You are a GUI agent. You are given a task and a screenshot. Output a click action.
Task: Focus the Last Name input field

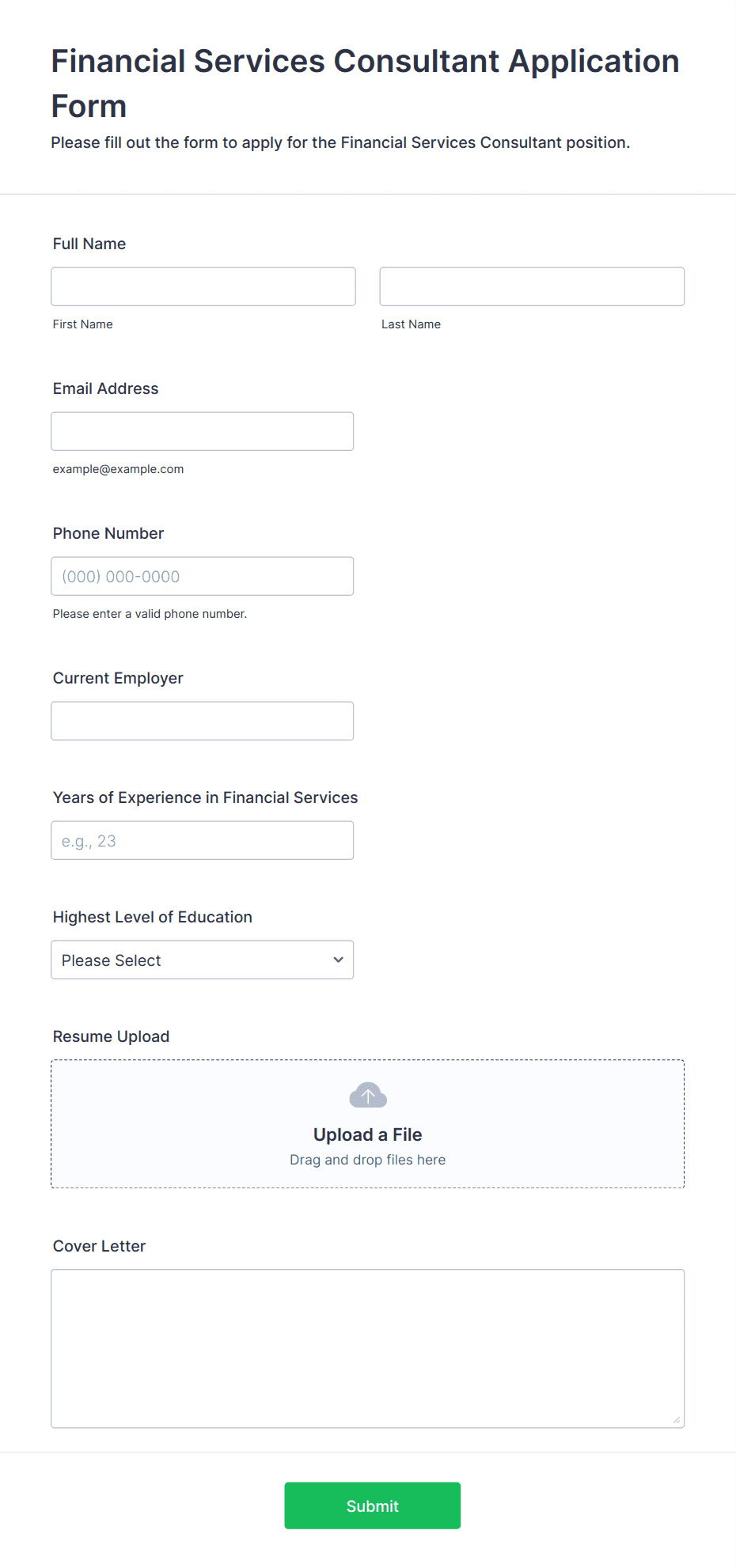[x=532, y=286]
